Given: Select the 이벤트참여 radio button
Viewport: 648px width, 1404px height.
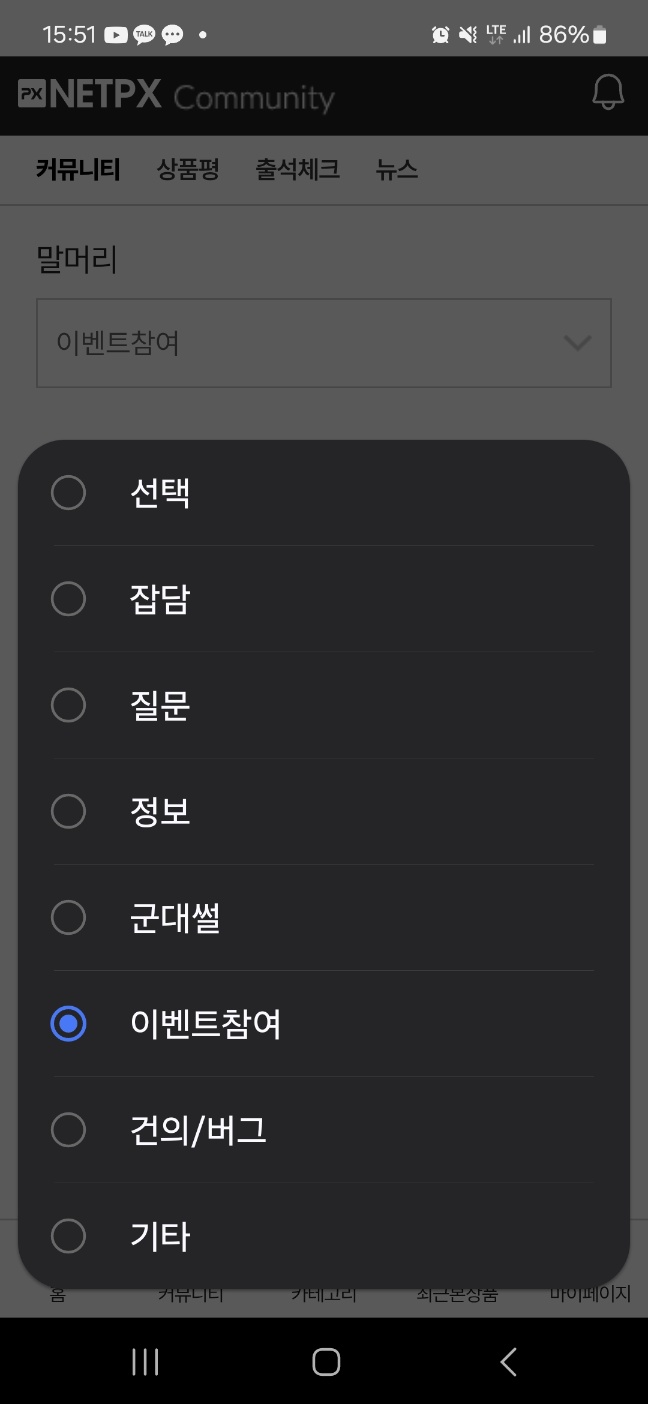Looking at the screenshot, I should pyautogui.click(x=68, y=1023).
